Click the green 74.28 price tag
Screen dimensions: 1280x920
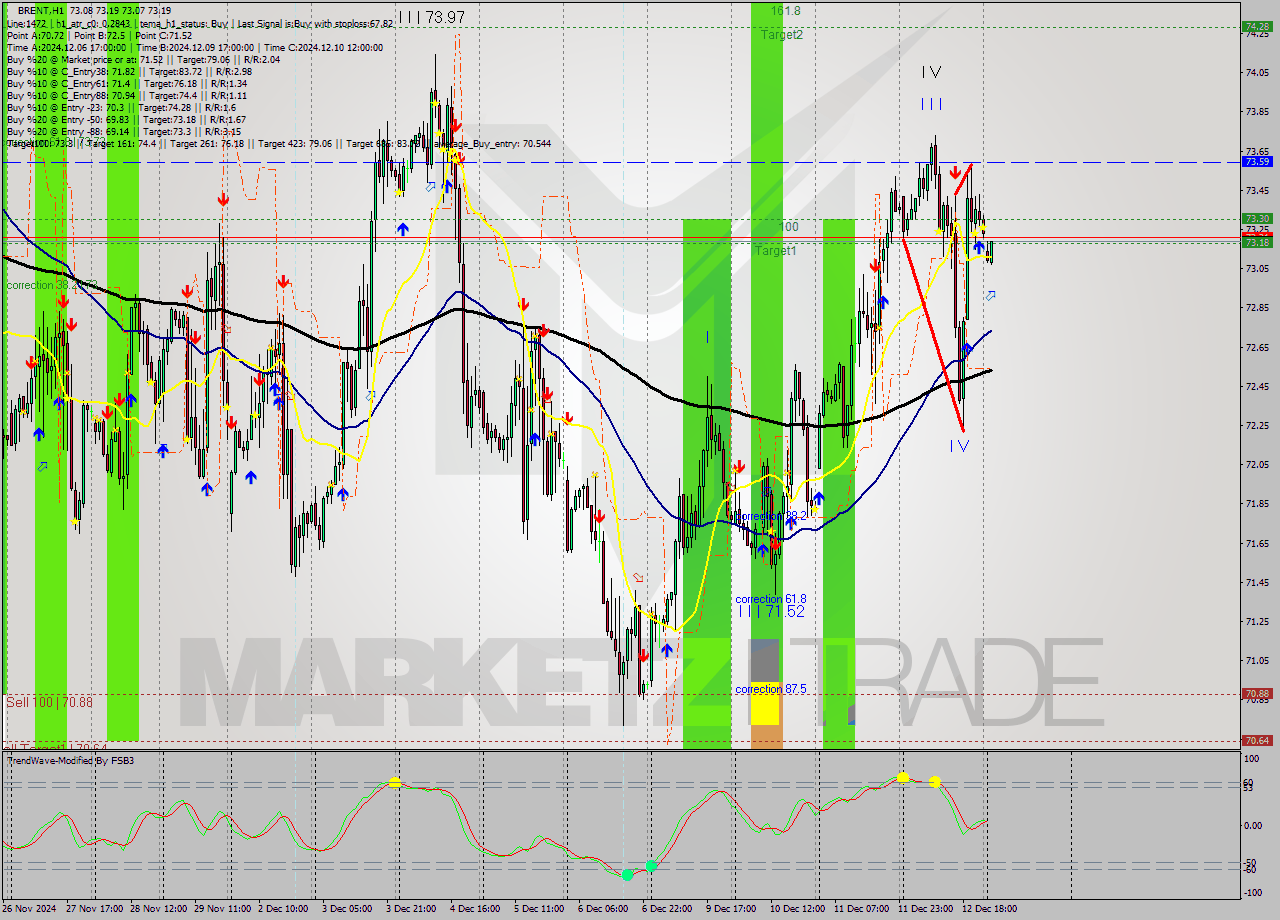[x=1256, y=27]
